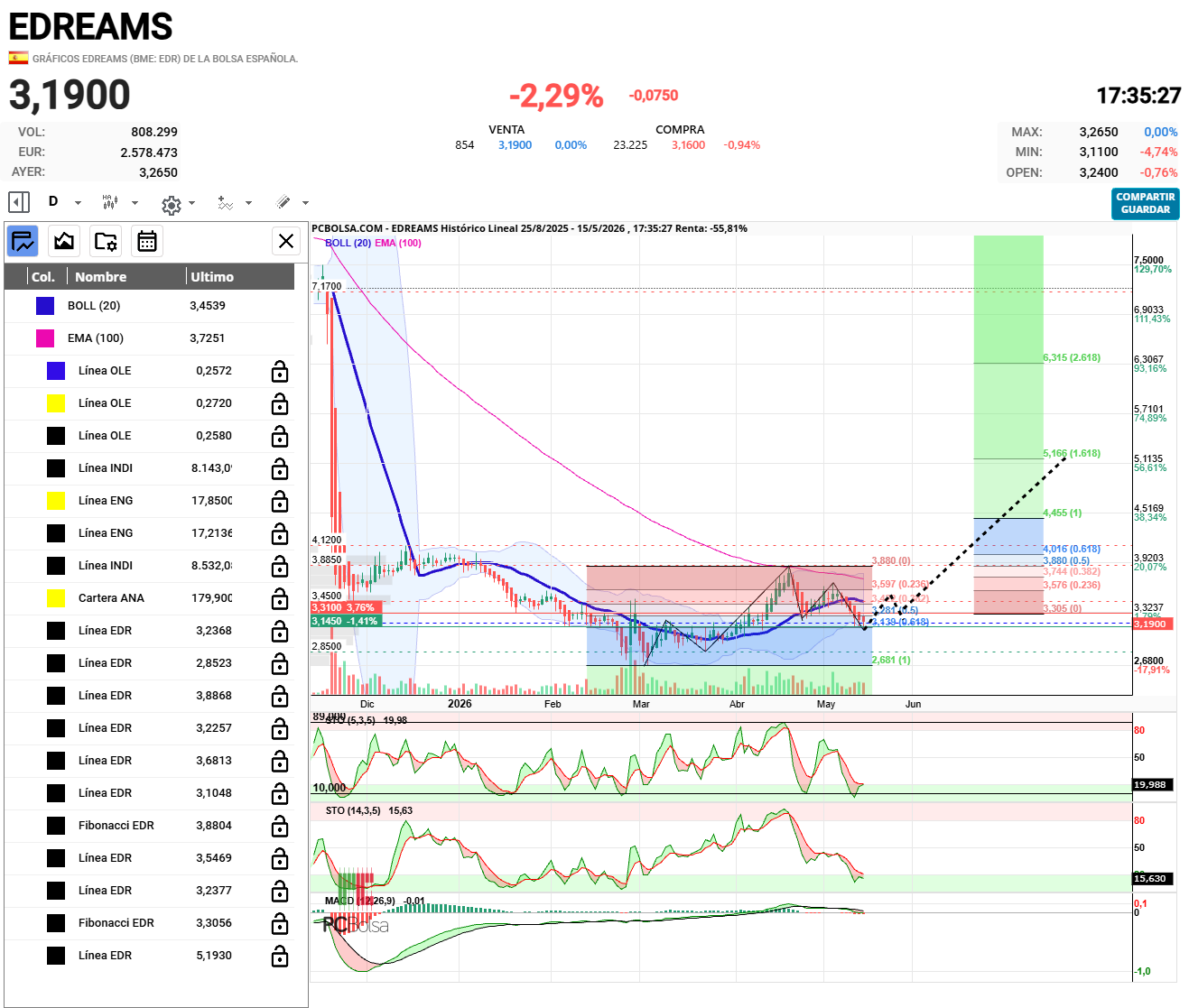Select the indicators list panel tab icon
Image resolution: width=1189 pixels, height=1008 pixels.
tap(23, 241)
